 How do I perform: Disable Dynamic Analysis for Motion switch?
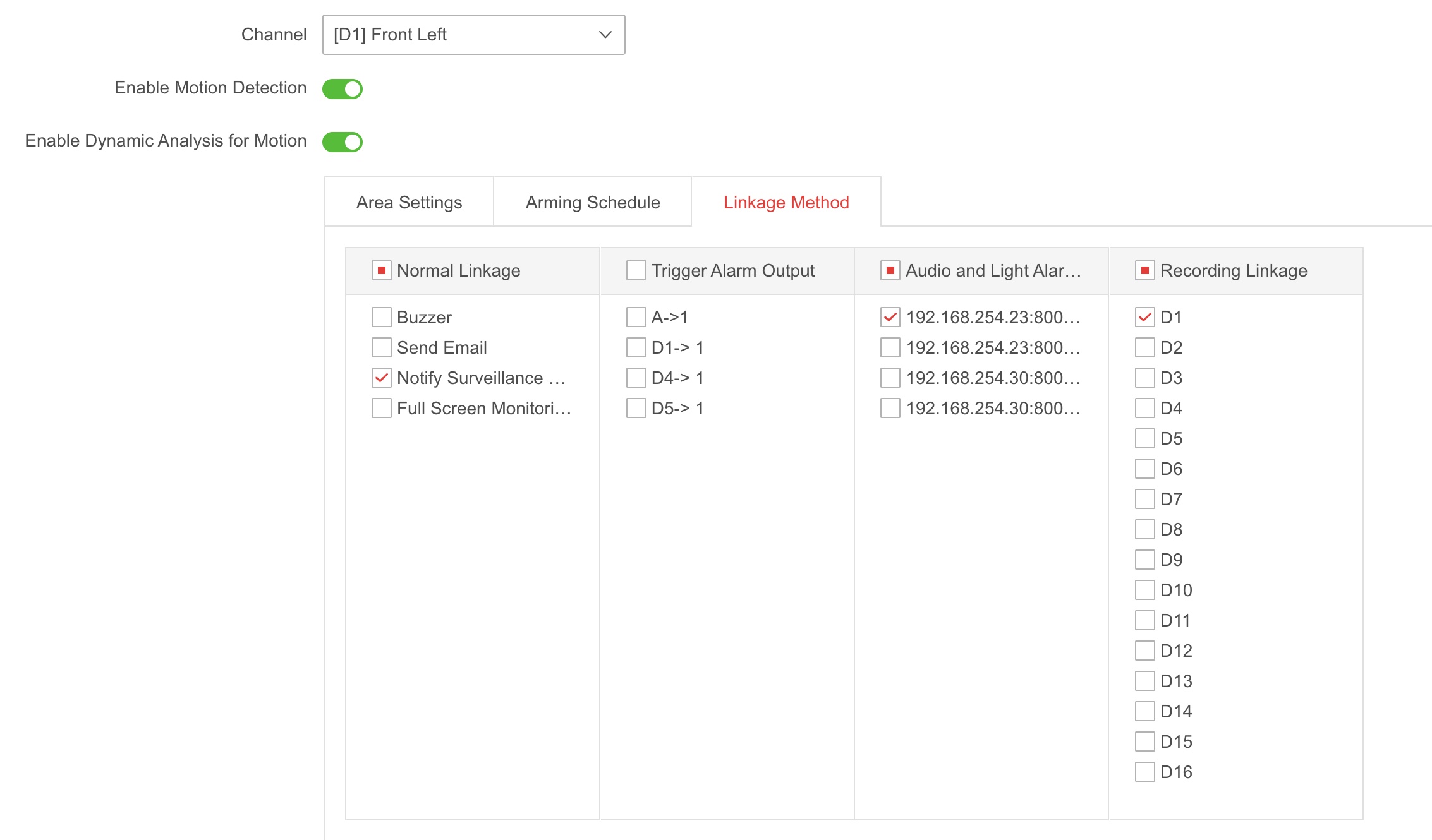(343, 142)
